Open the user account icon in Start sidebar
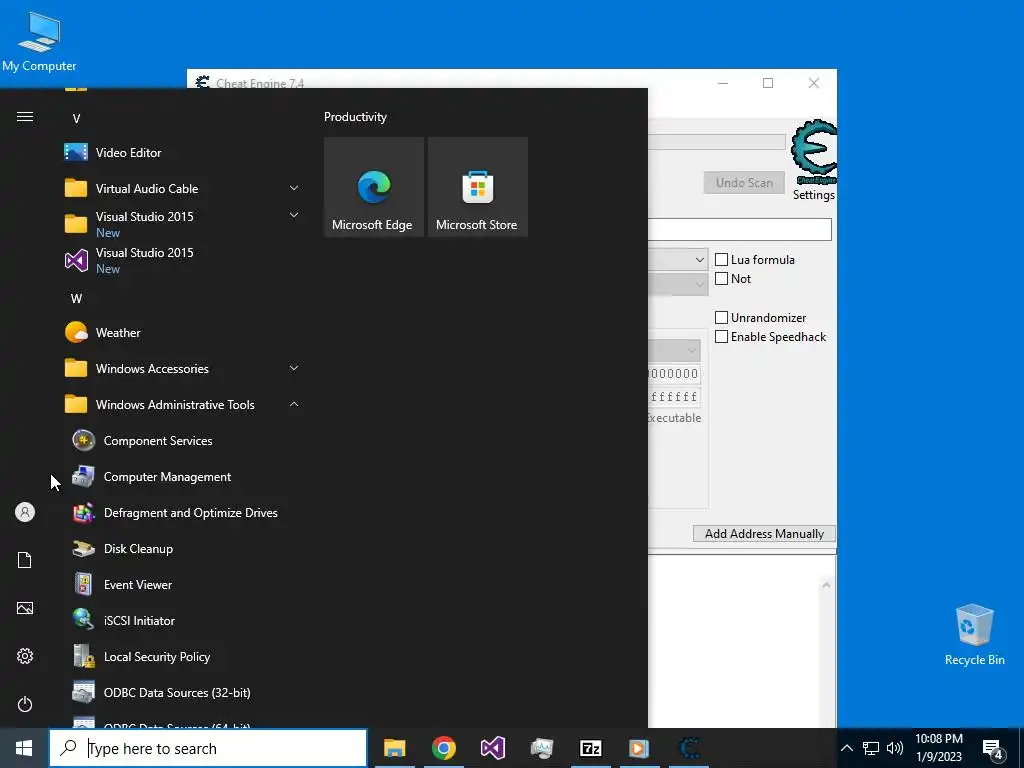The height and width of the screenshot is (768, 1024). click(x=25, y=512)
